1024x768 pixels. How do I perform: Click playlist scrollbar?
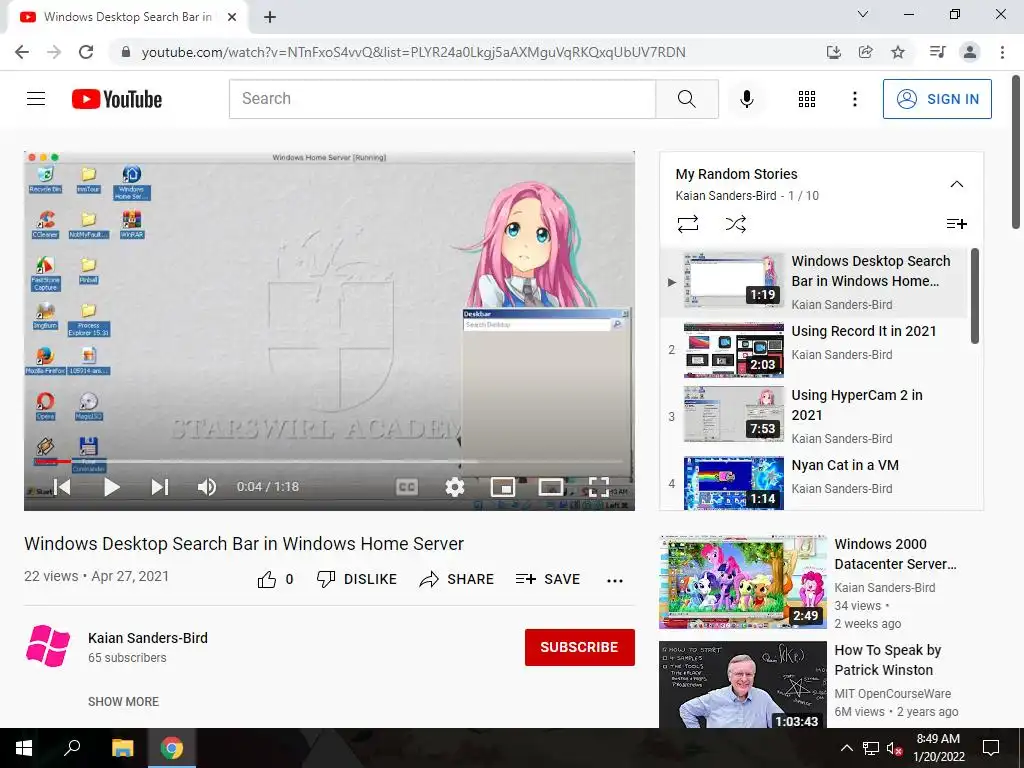point(974,296)
